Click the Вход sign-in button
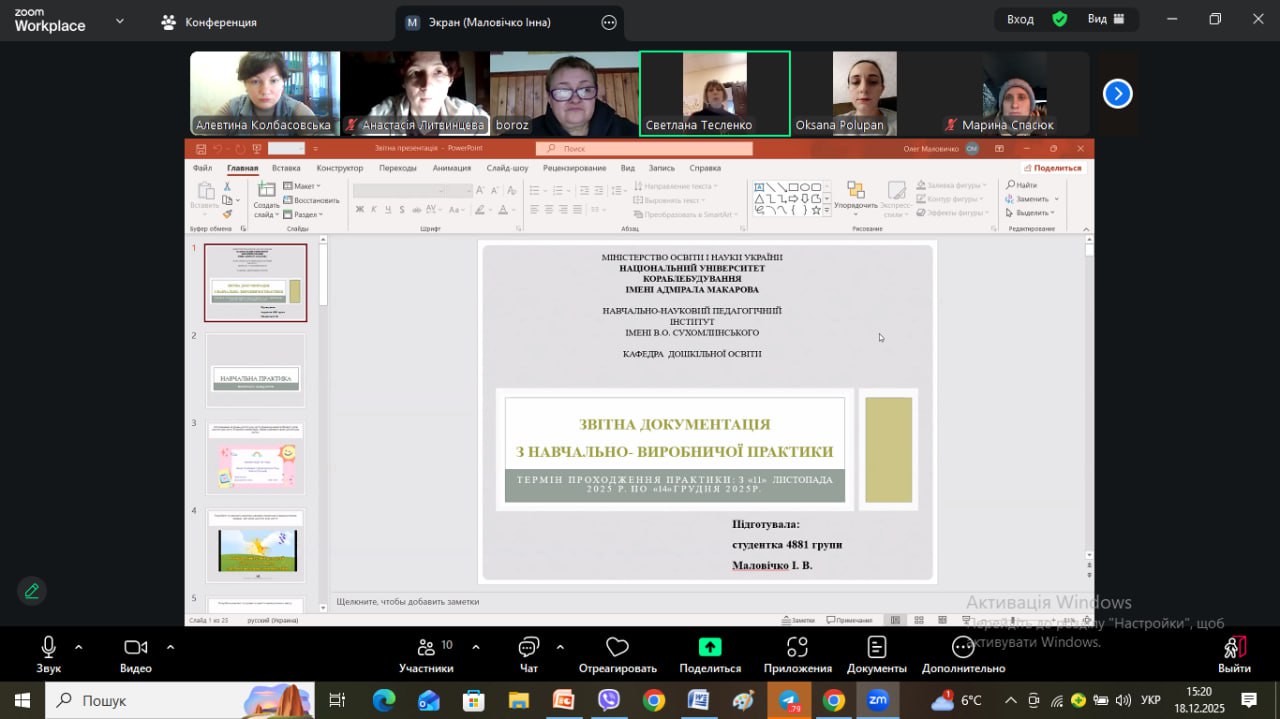The image size is (1280, 719). point(1020,19)
